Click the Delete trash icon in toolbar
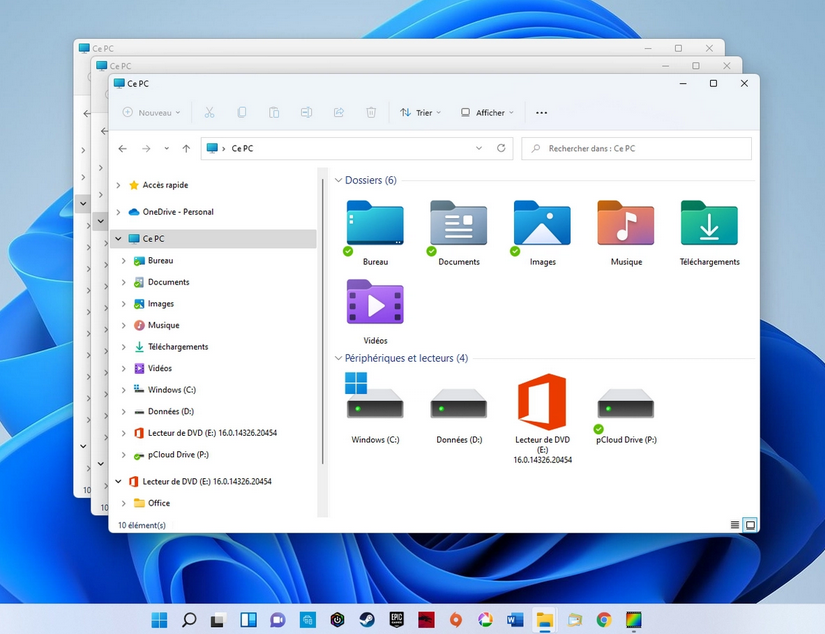 pos(371,113)
